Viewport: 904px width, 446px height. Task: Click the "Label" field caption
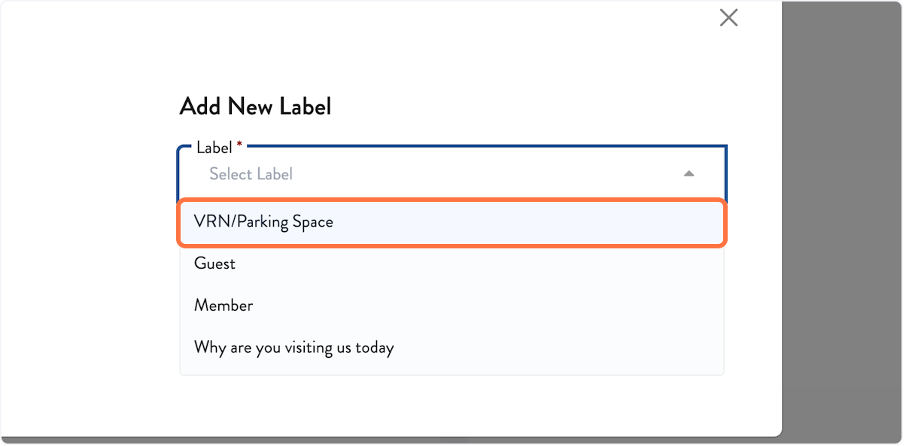pos(213,147)
